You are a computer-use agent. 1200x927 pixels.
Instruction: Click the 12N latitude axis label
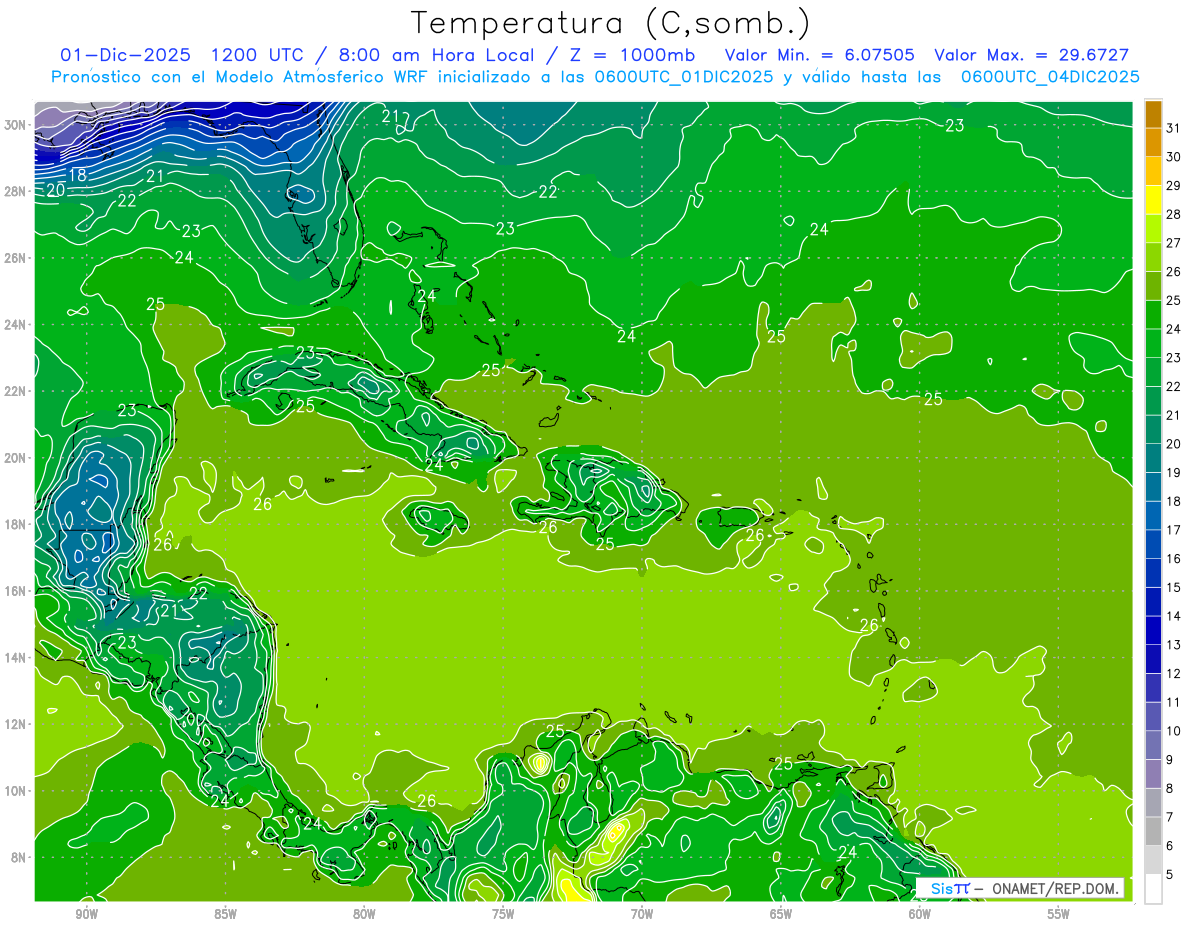(17, 724)
